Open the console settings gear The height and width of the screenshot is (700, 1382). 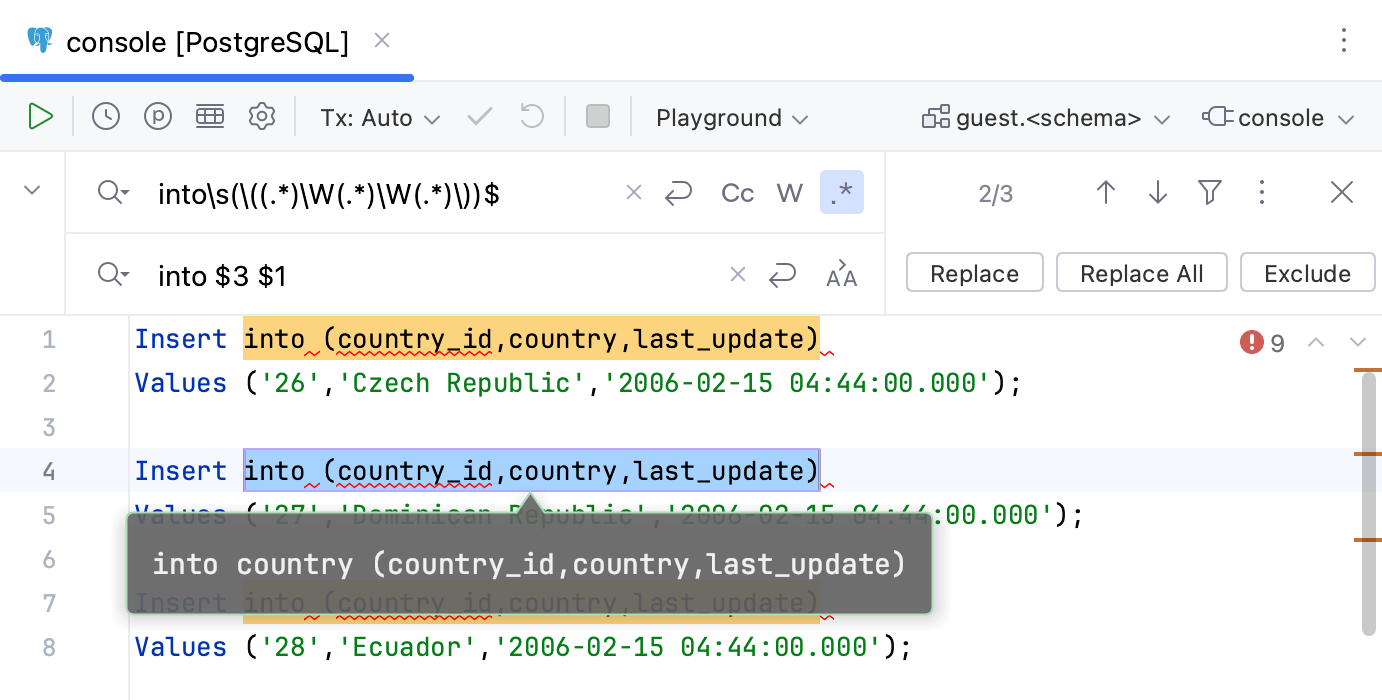[262, 117]
